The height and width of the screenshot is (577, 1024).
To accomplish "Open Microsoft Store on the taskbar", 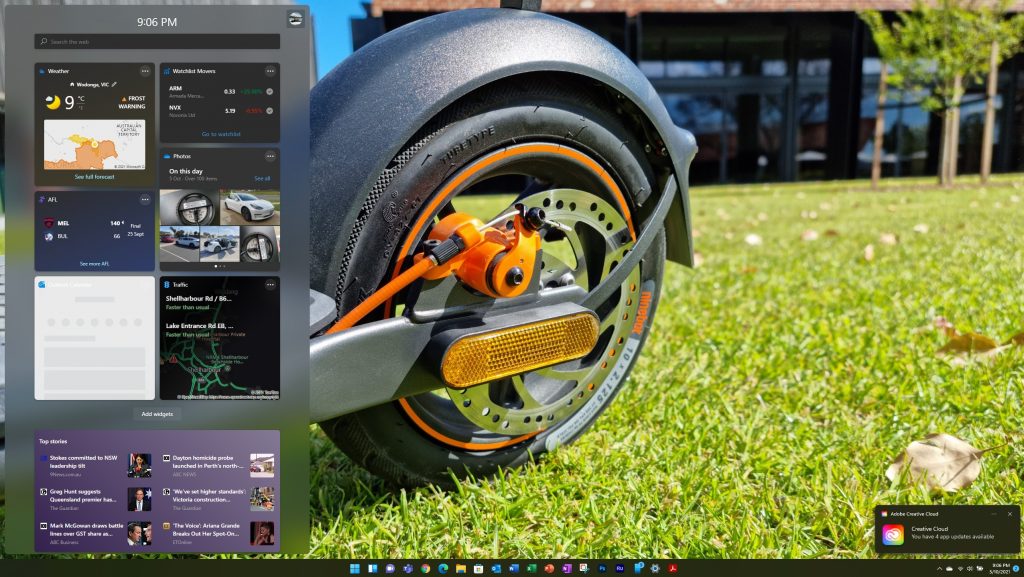I will pyautogui.click(x=478, y=569).
